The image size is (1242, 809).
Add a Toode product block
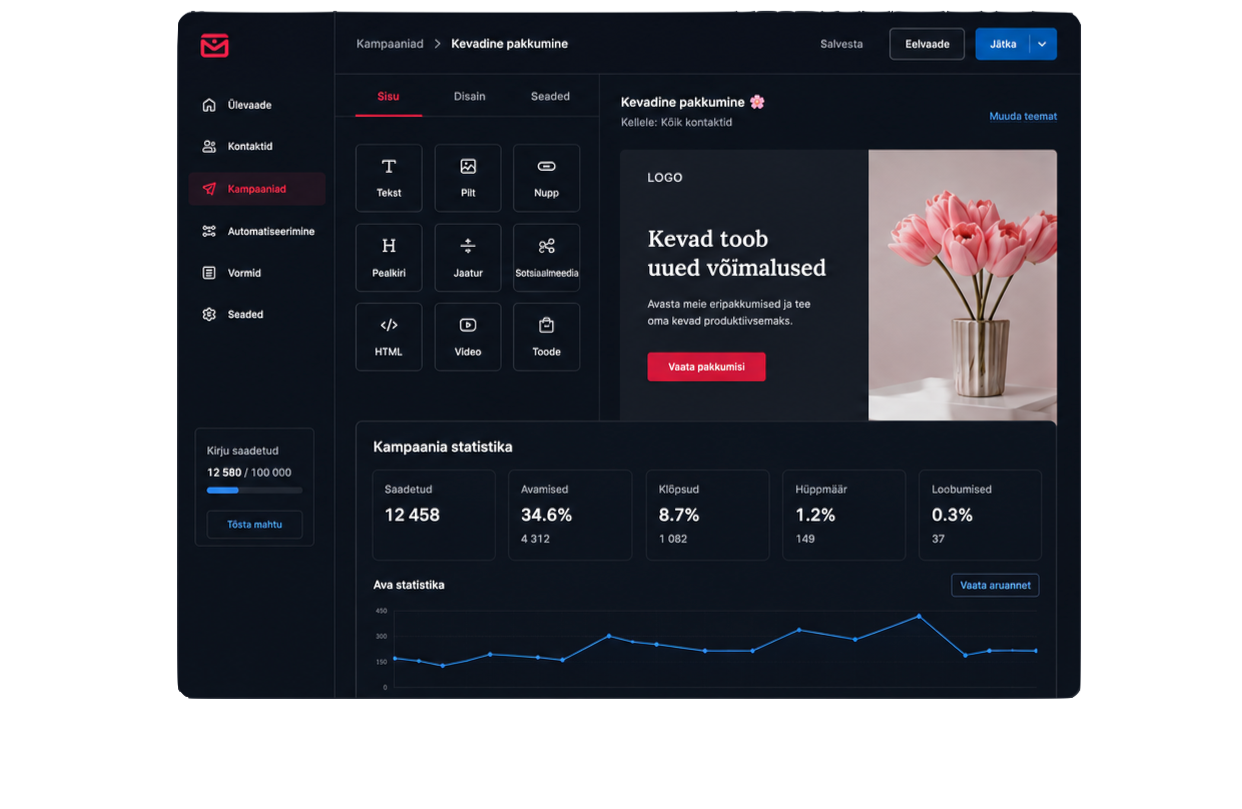546,337
